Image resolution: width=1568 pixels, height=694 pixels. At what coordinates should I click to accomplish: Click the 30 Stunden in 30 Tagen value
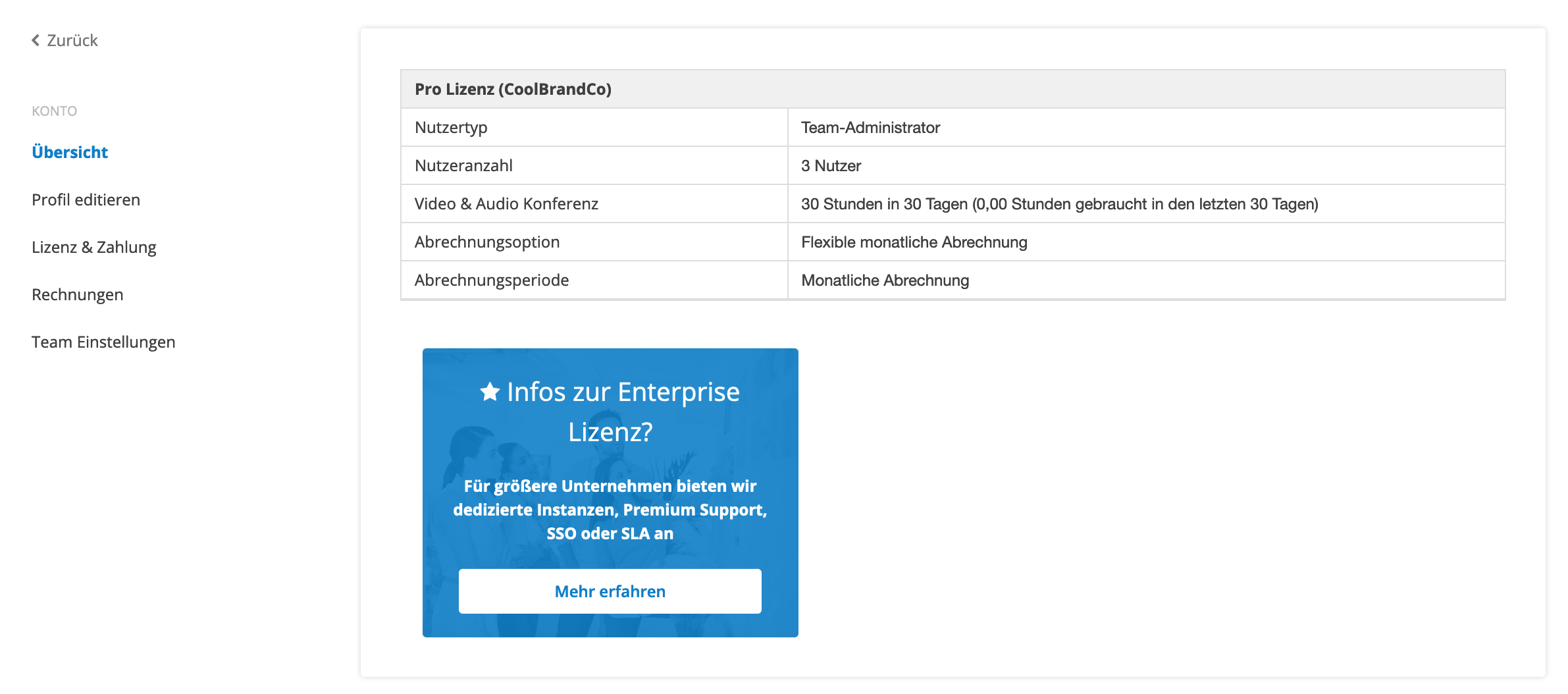[1060, 203]
